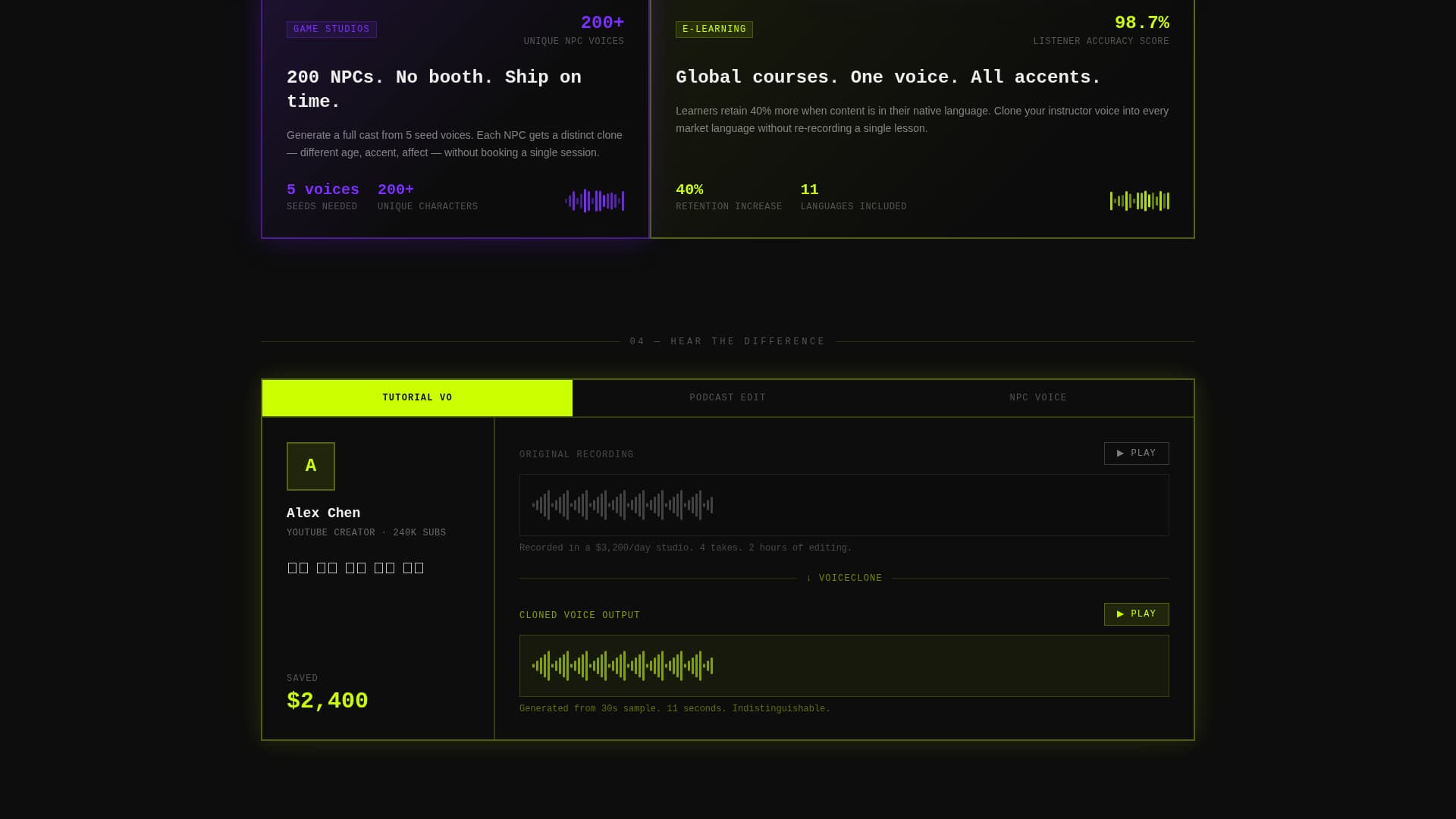Click the original recording waveform

pos(844,505)
